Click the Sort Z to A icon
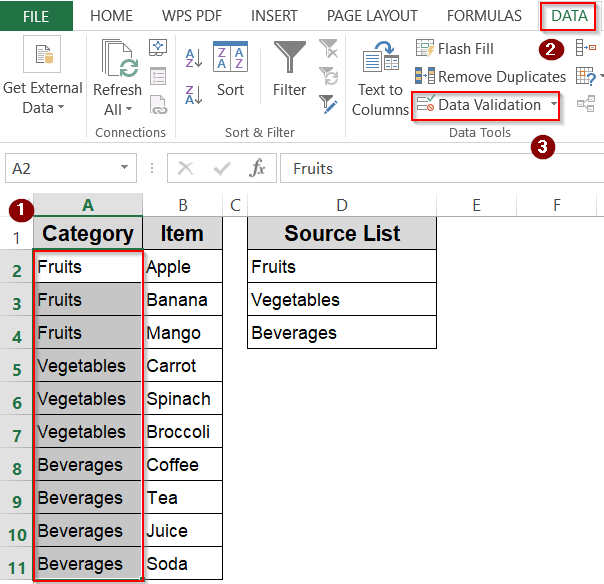The width and height of the screenshot is (604, 584). pos(194,94)
